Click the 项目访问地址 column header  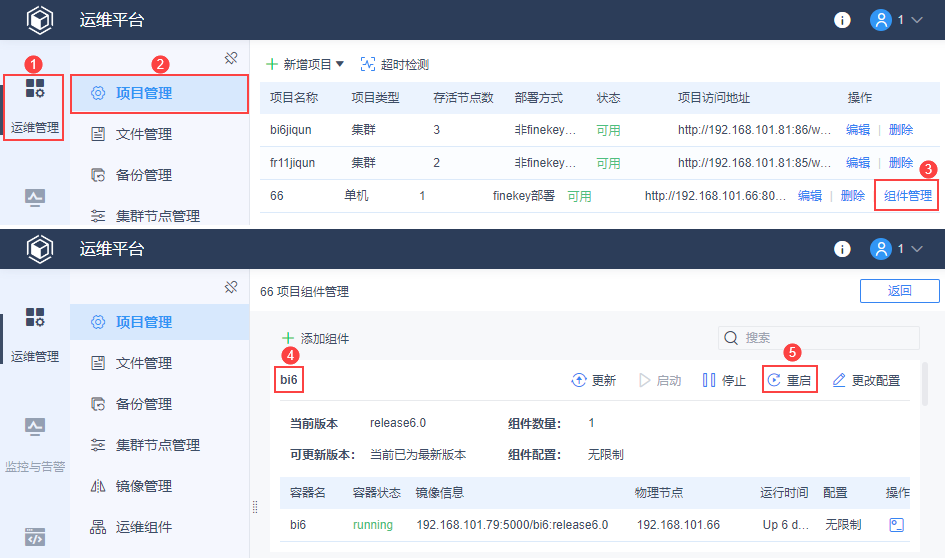point(714,98)
